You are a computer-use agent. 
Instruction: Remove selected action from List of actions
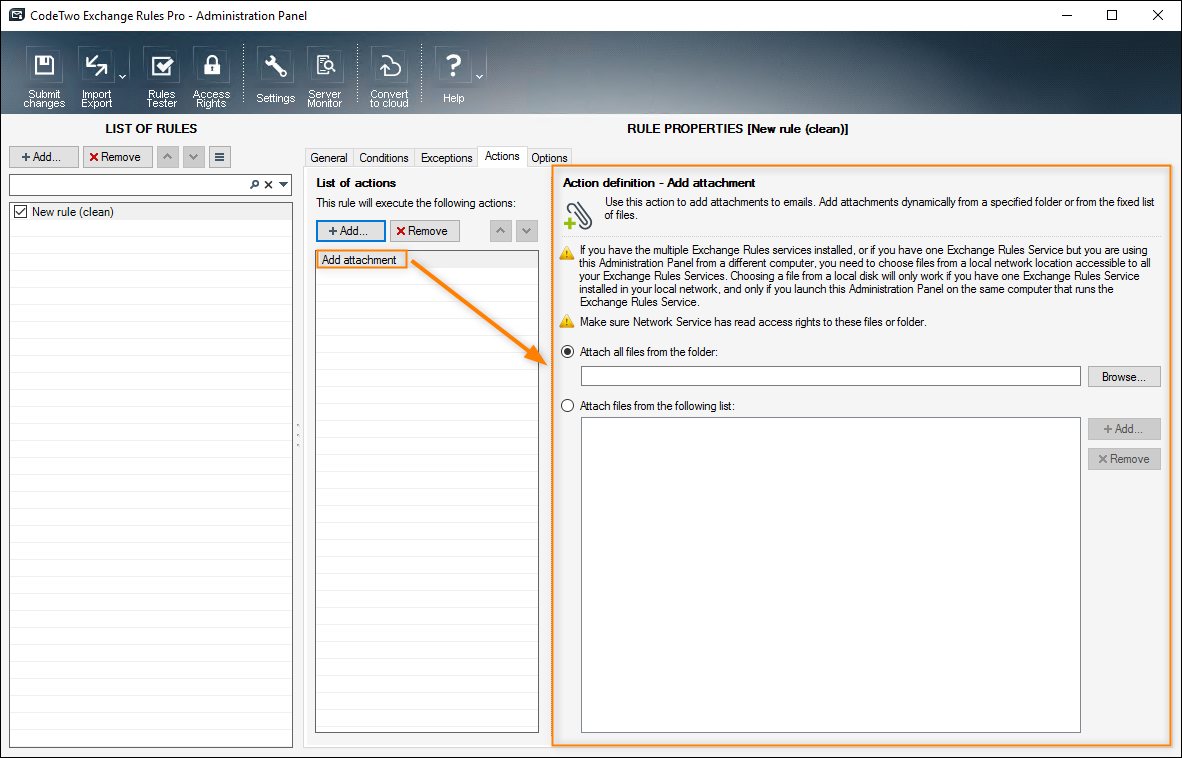point(424,231)
